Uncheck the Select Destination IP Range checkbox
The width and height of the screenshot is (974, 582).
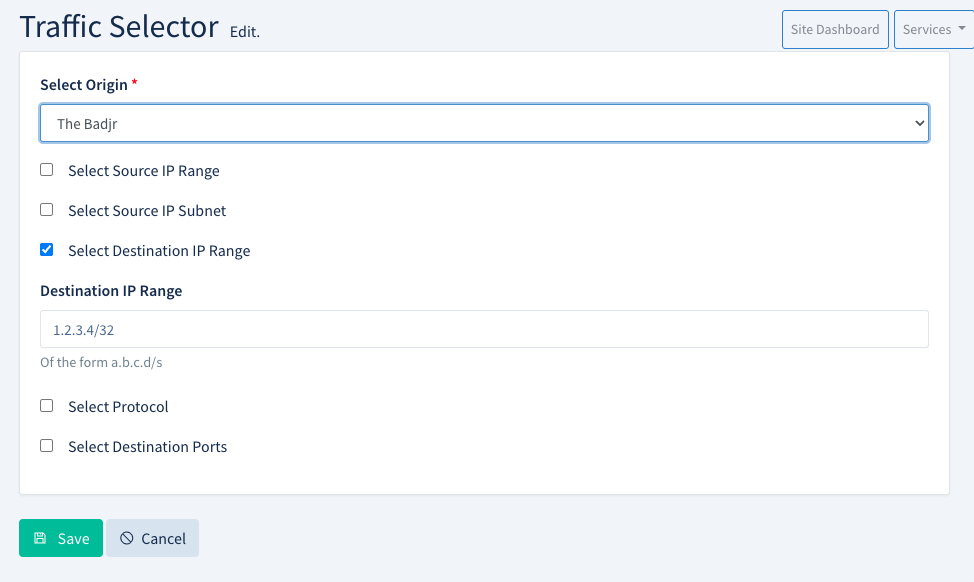tap(47, 250)
